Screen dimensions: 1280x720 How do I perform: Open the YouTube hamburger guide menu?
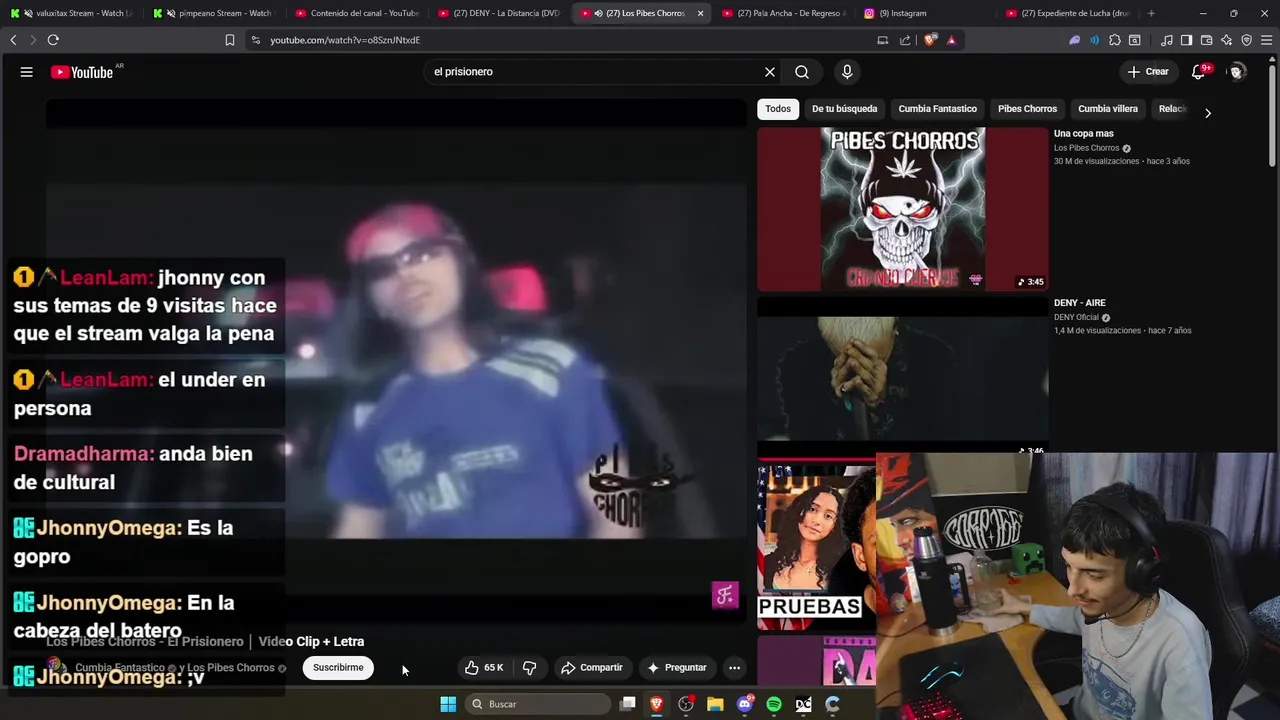pos(27,72)
